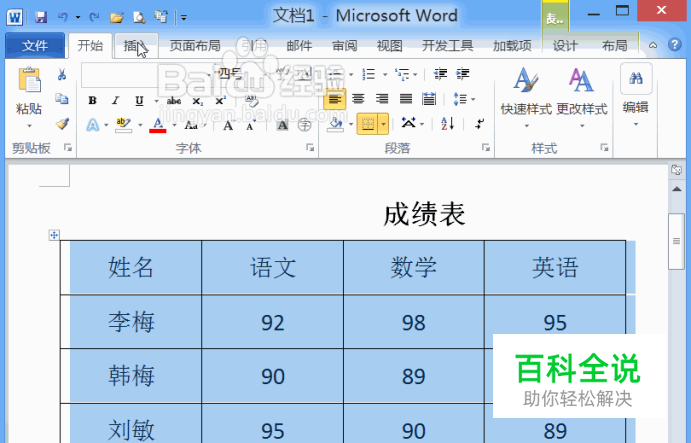
Task: Toggle Center alignment
Action: click(x=358, y=99)
